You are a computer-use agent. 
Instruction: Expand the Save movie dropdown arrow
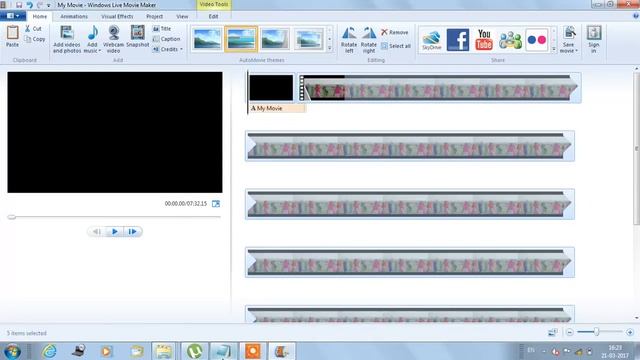click(576, 51)
